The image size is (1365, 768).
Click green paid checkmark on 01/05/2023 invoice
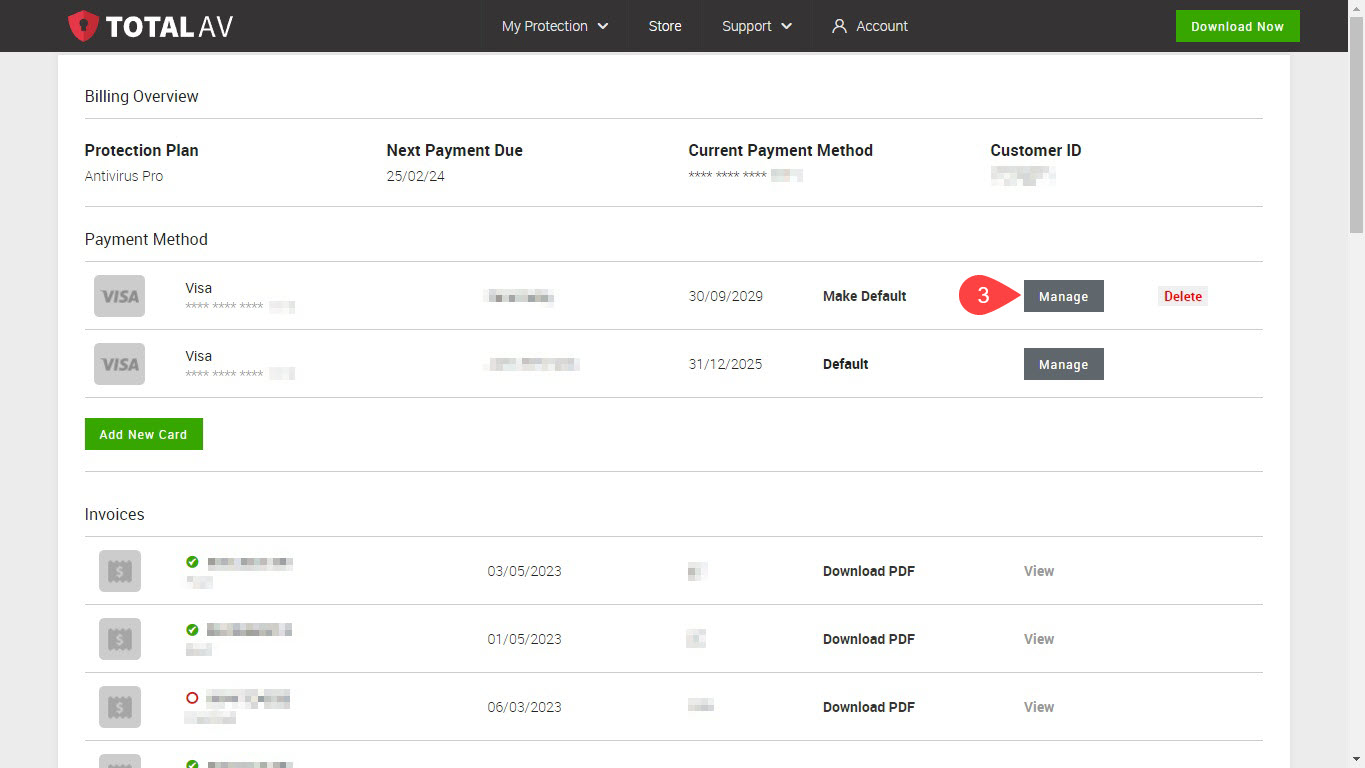tap(192, 630)
